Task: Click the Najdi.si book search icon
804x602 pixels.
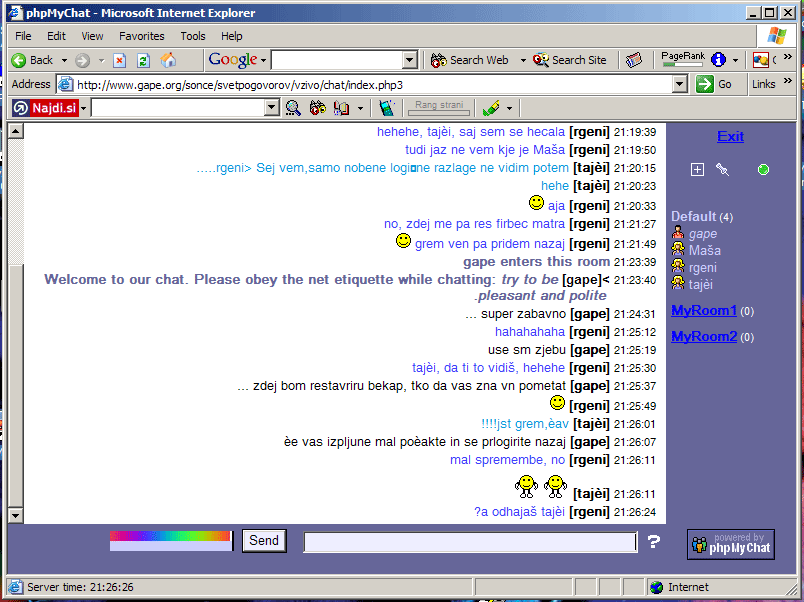Action: coord(341,108)
